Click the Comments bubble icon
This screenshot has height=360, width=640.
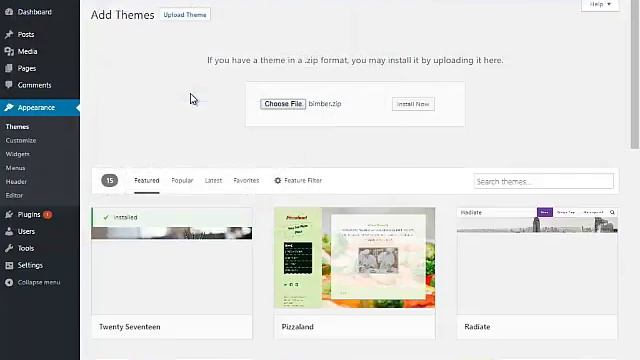click(x=9, y=85)
